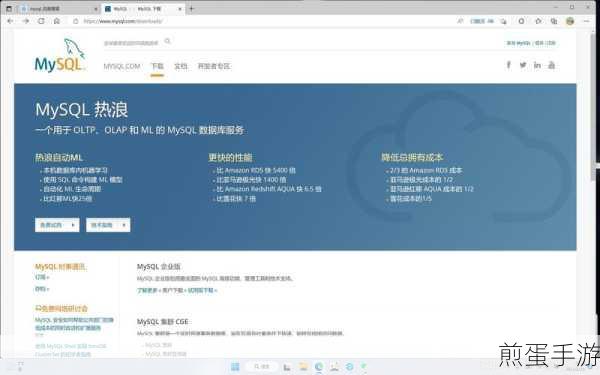Click the 存档 link under MySQL newsletter
The image size is (600, 375).
[42, 289]
